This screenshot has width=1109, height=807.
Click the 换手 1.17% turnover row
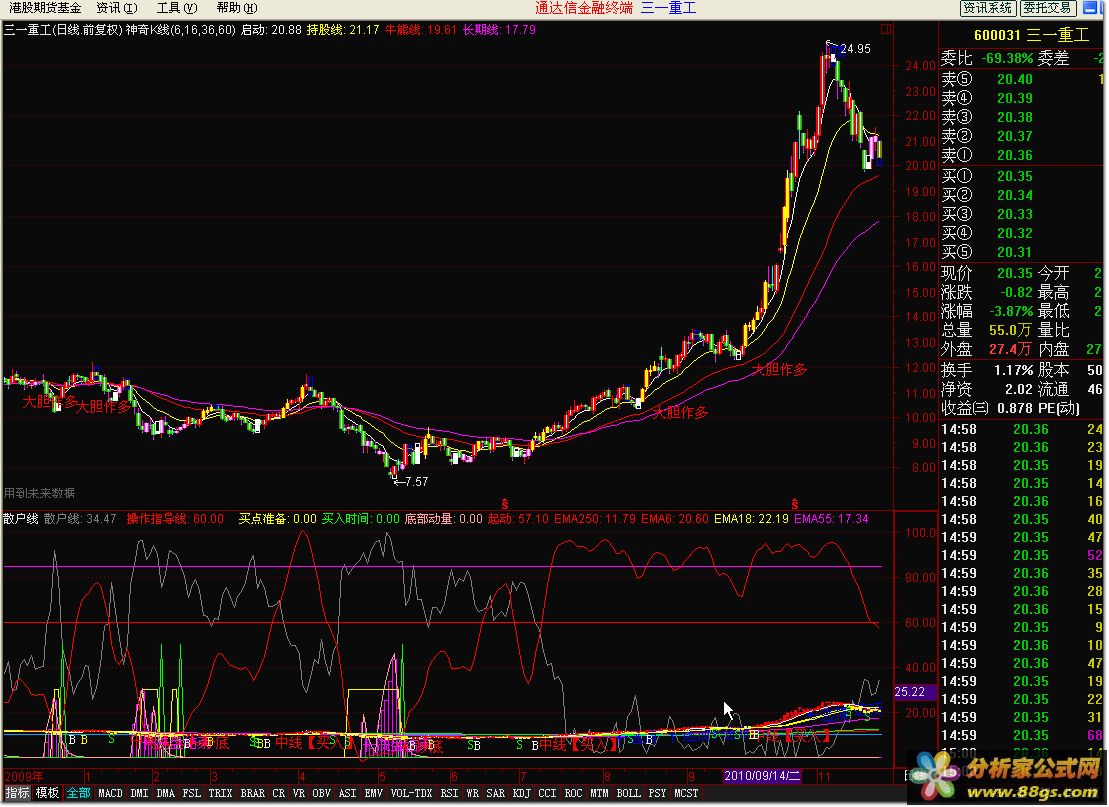tap(987, 370)
